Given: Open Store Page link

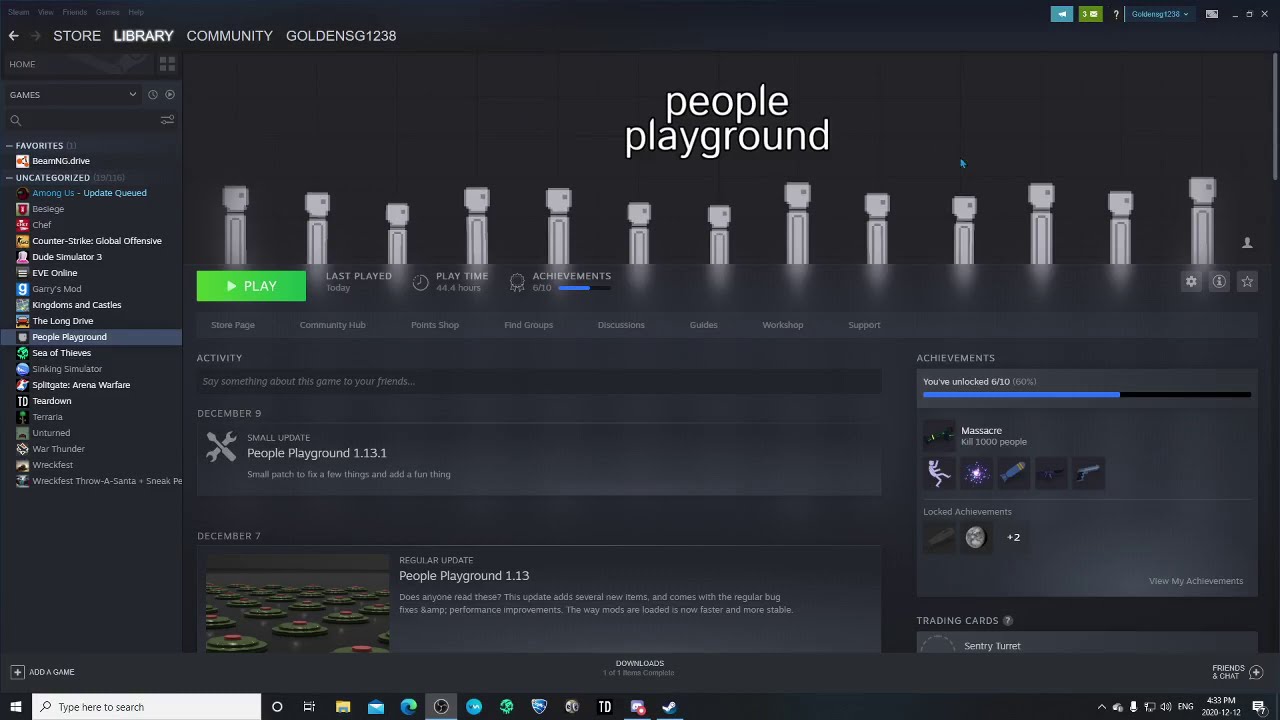Looking at the screenshot, I should pos(233,325).
